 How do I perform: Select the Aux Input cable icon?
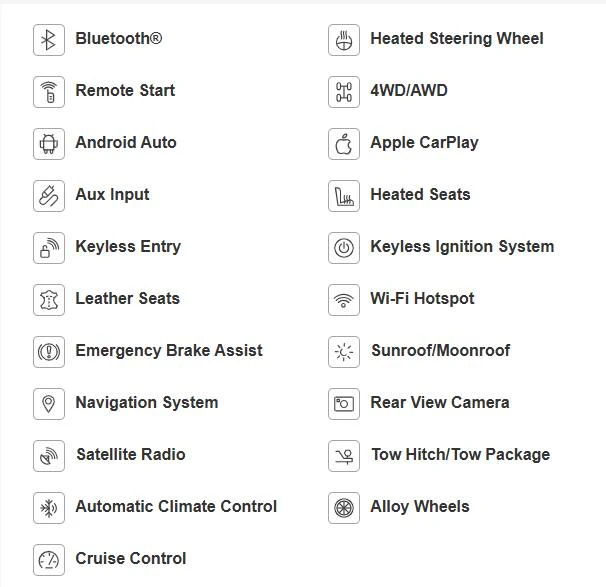49,196
